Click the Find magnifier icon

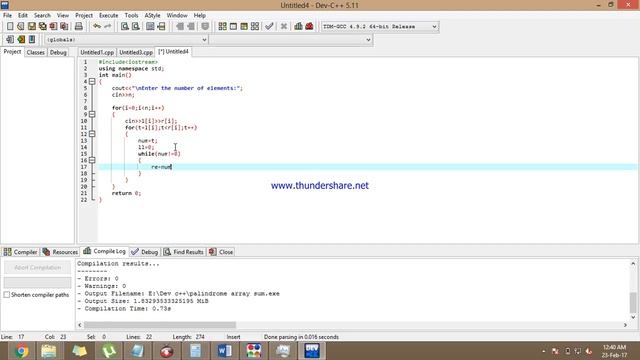pos(125,27)
